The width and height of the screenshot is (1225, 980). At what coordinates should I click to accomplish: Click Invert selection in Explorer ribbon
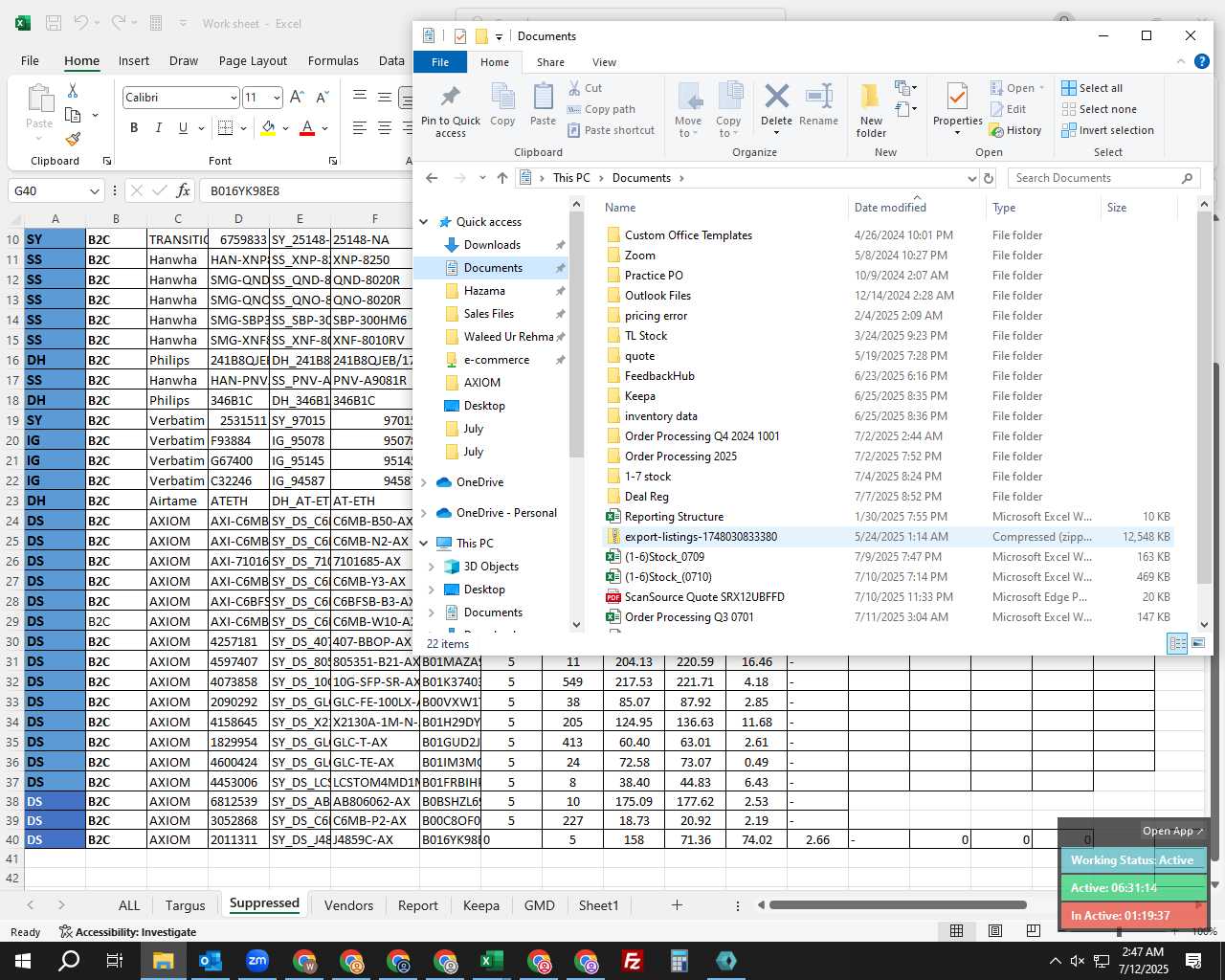pos(1107,130)
